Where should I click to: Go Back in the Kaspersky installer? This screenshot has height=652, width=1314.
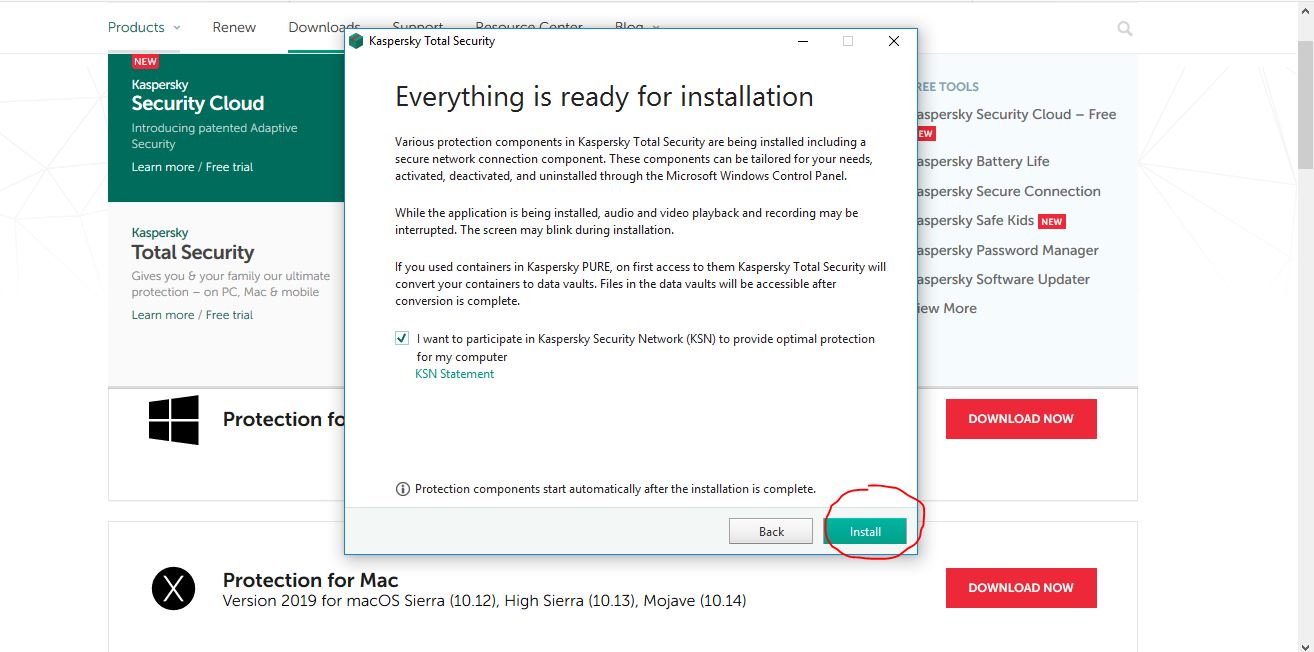coord(771,531)
